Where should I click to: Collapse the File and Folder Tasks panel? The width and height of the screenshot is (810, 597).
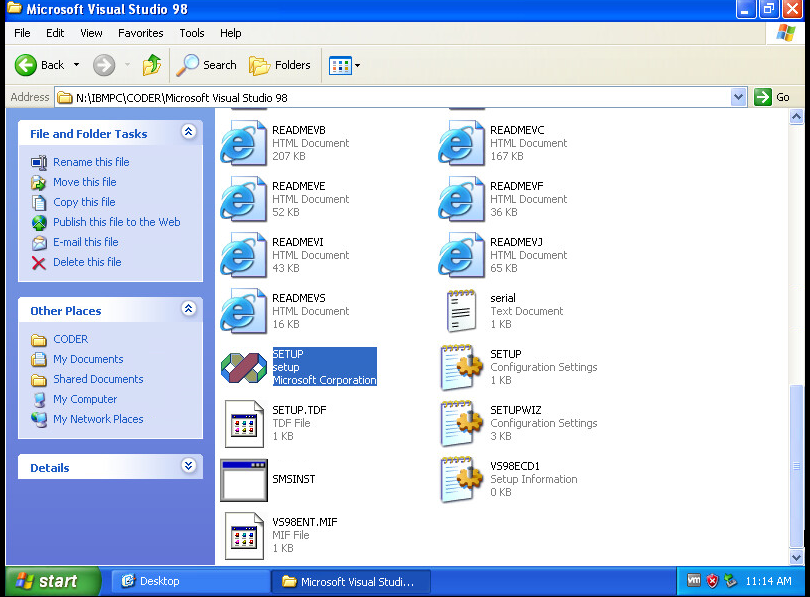pos(189,133)
